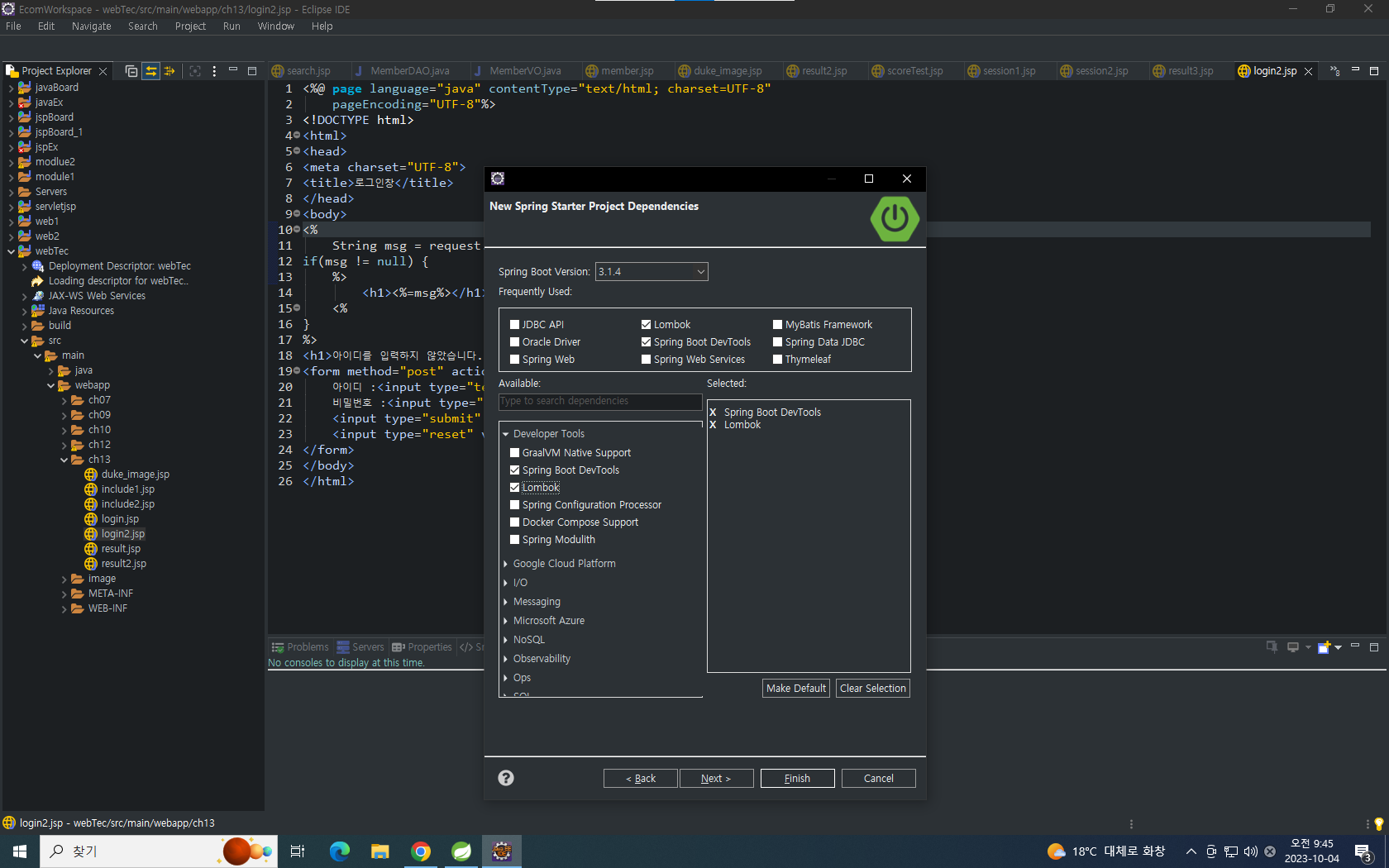Check the MyBatis Framework checkbox
Viewport: 1389px width, 868px height.
(777, 325)
